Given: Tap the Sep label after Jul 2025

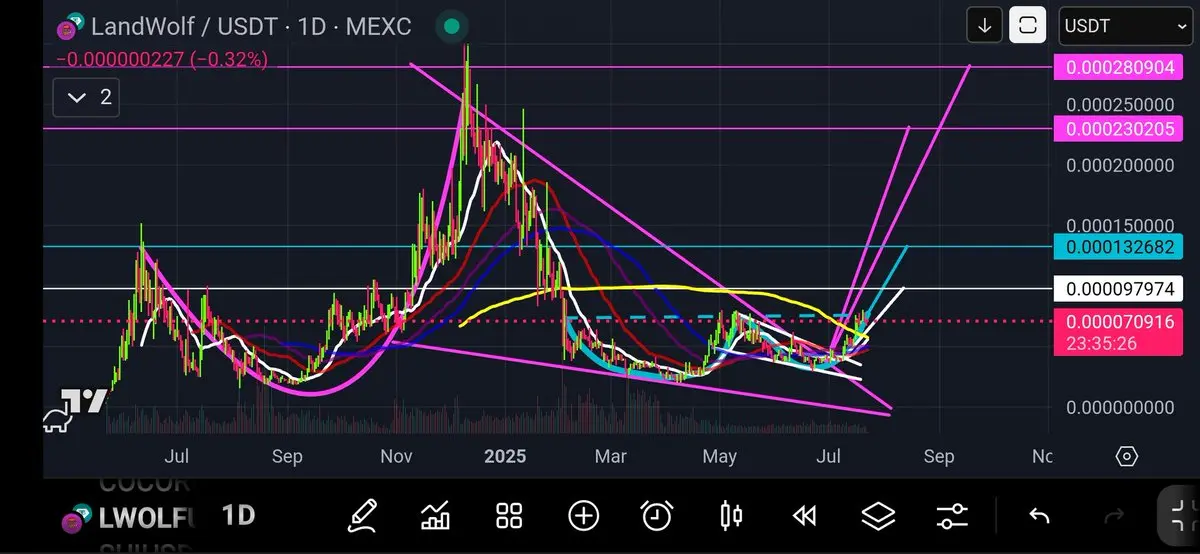Looking at the screenshot, I should click(x=938, y=456).
